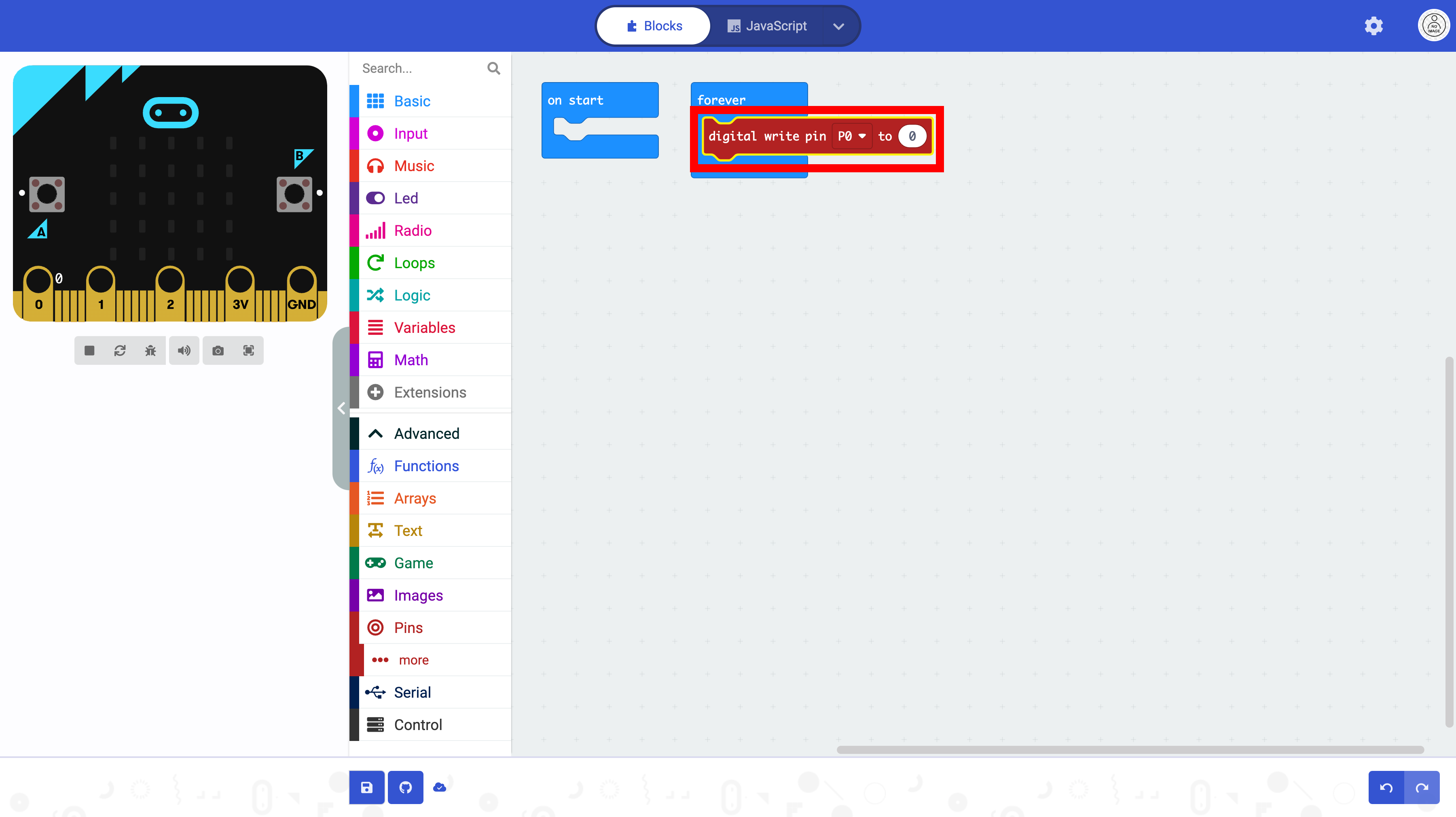Restart the simulator
Image resolution: width=1456 pixels, height=817 pixels.
coord(120,351)
